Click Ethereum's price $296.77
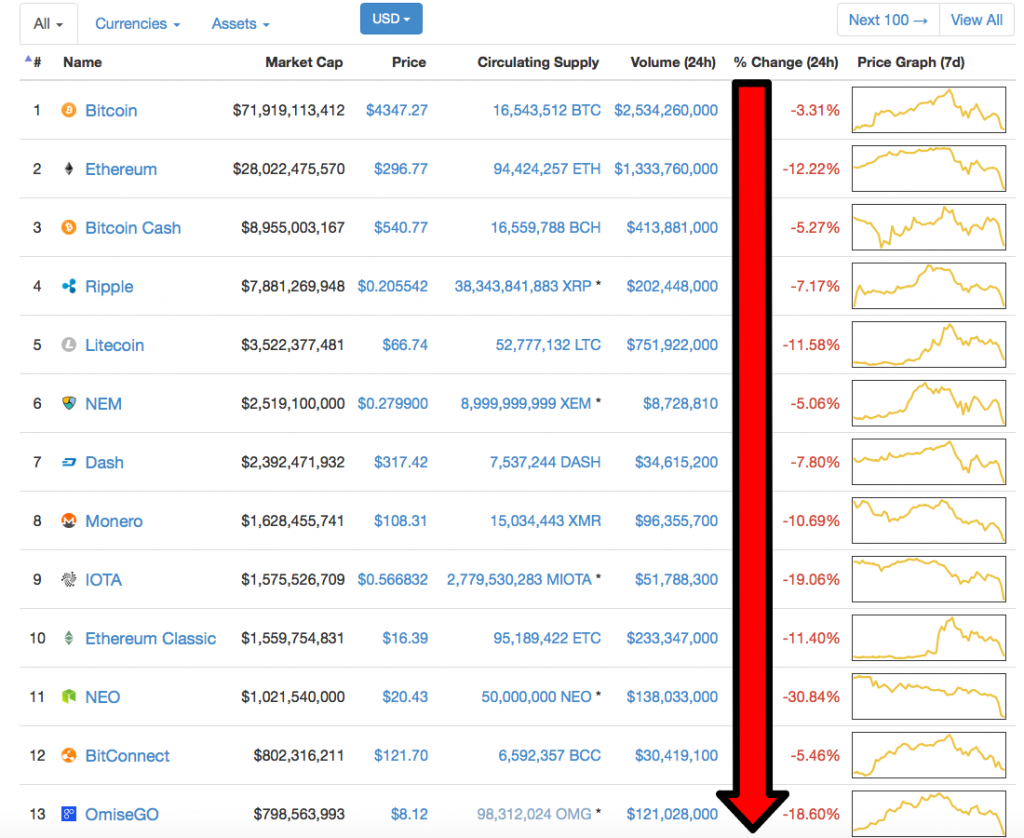This screenshot has width=1024, height=838. (400, 169)
